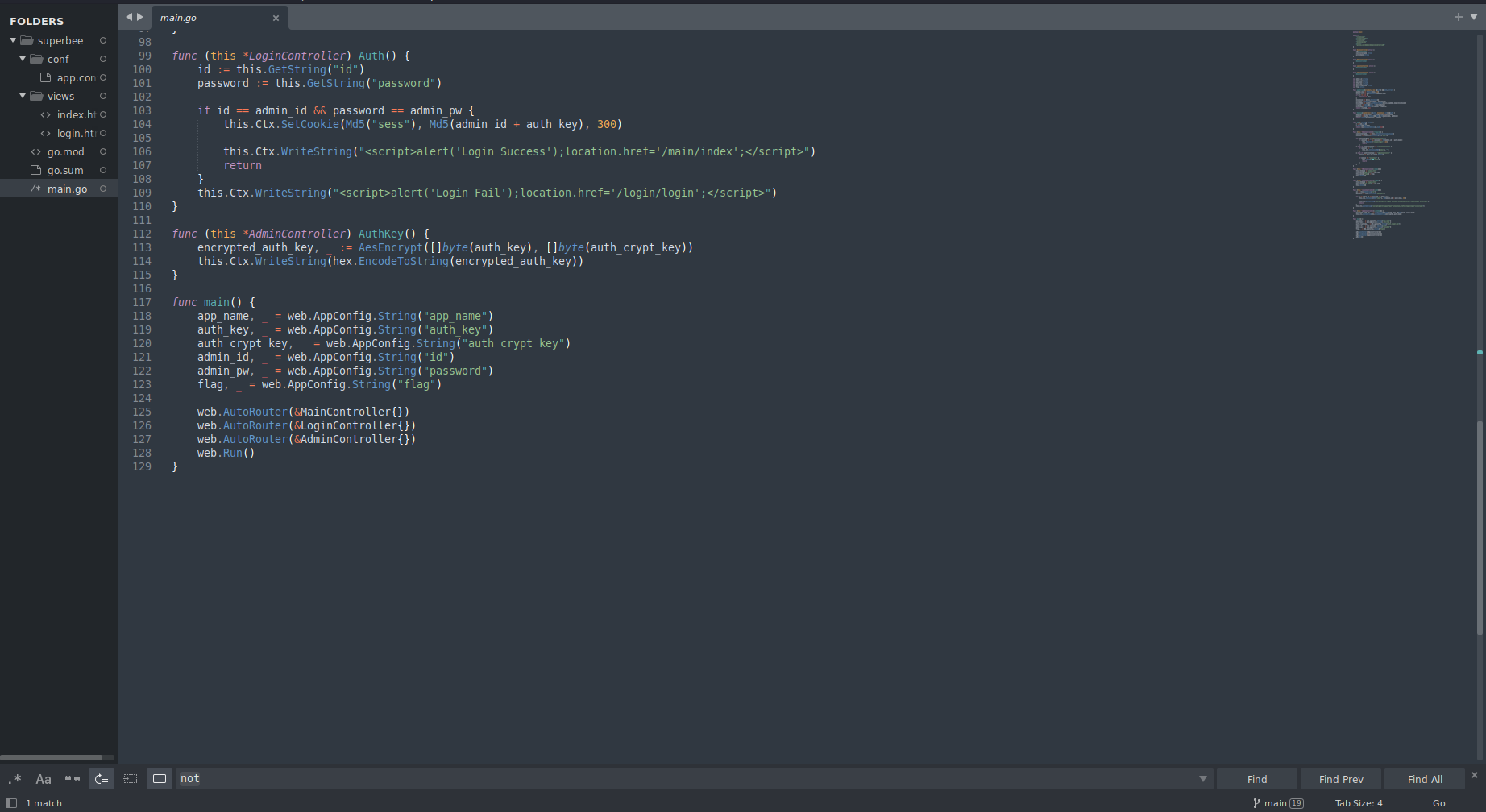Jump forward with the right navigation arrow
The height and width of the screenshot is (812, 1486).
140,17
